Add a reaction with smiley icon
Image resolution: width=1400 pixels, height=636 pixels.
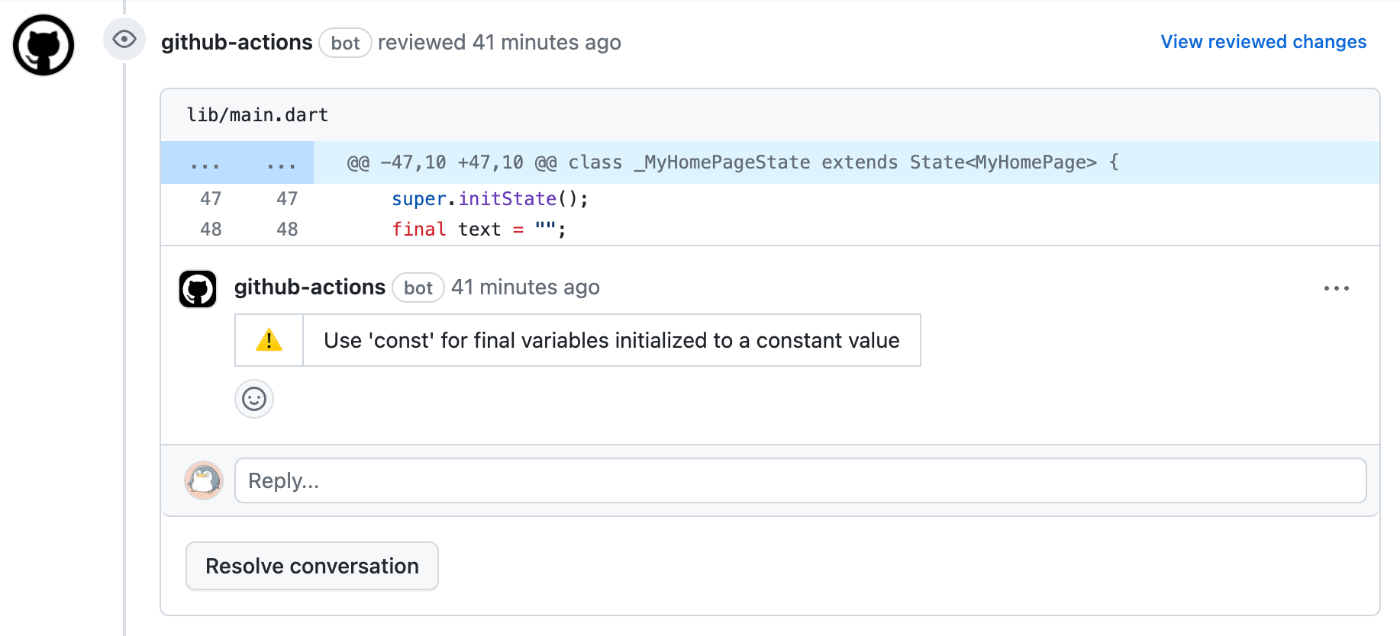254,399
